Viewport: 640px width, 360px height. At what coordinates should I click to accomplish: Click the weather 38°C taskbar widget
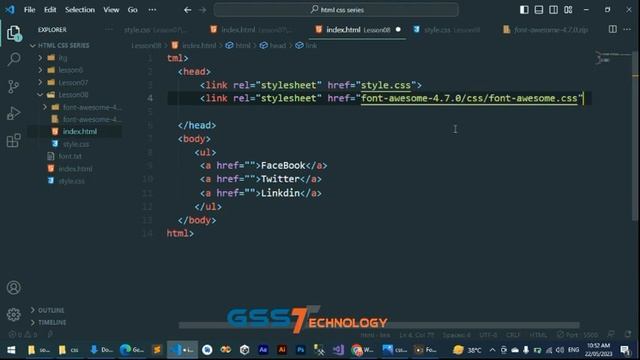467,350
